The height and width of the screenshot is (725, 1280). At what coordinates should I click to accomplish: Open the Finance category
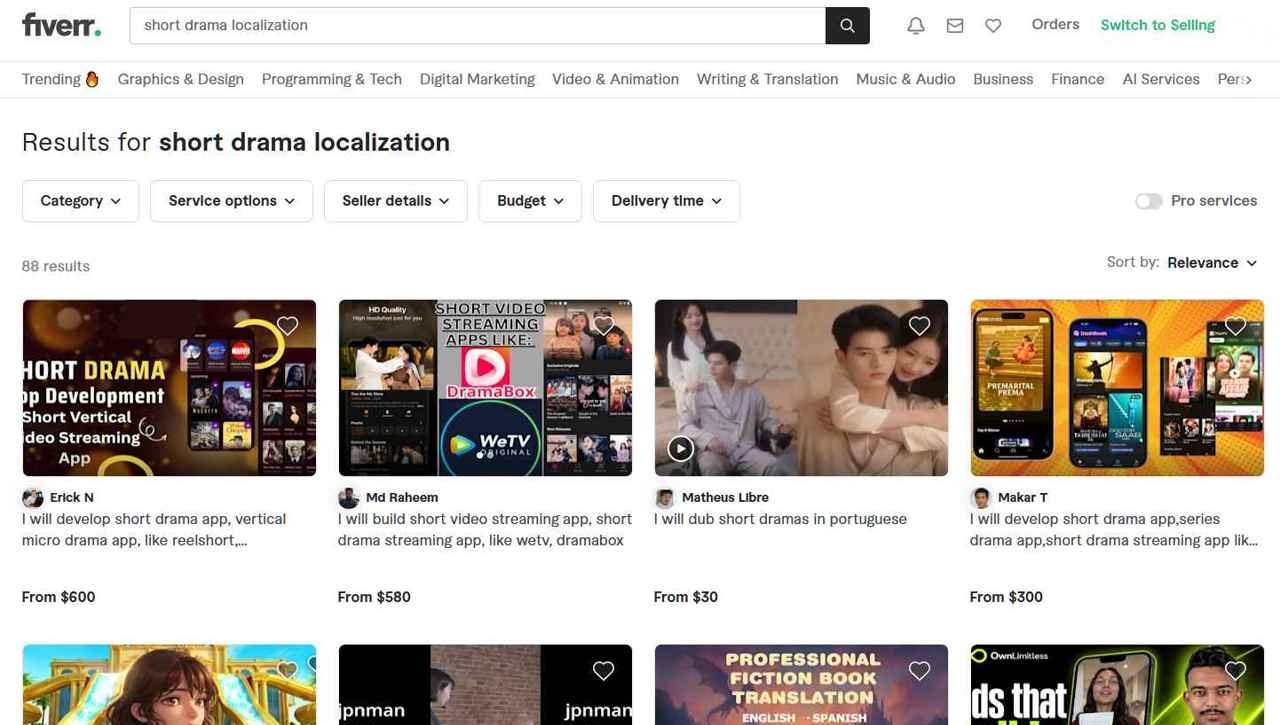coord(1078,79)
